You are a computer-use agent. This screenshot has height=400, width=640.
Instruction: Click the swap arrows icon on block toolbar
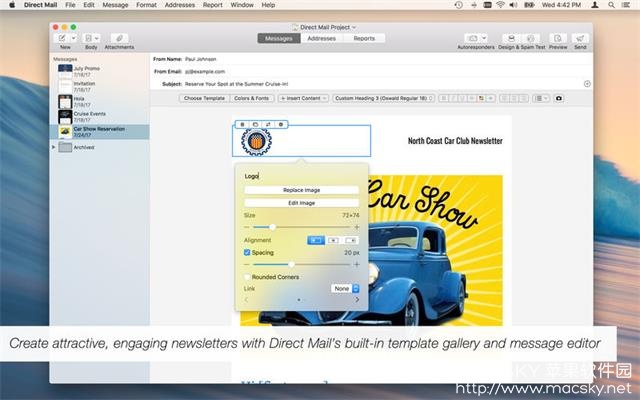click(268, 124)
